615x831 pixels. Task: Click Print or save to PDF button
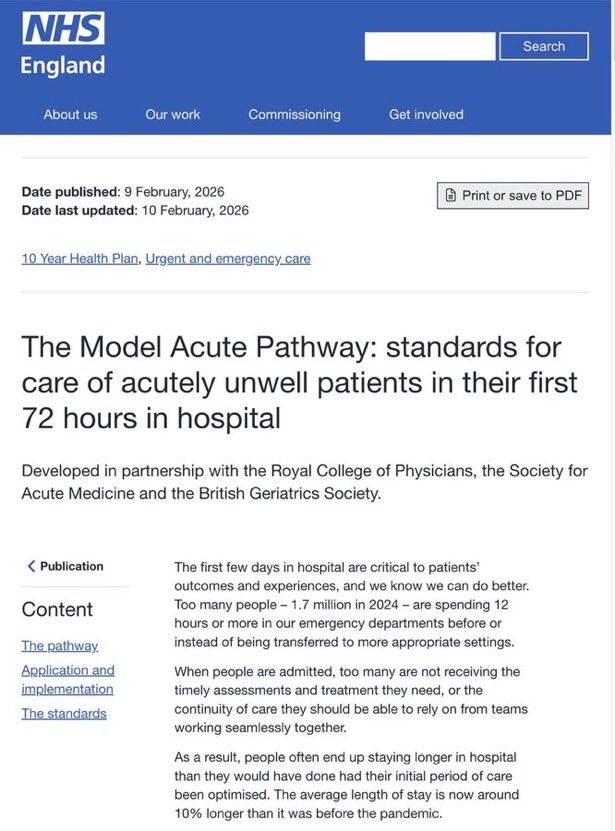[513, 196]
